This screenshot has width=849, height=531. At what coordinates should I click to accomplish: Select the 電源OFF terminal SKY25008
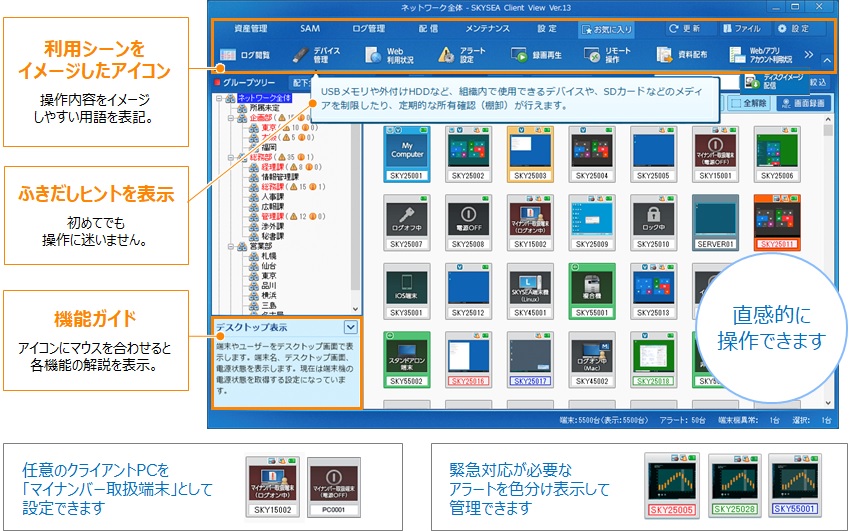point(468,222)
